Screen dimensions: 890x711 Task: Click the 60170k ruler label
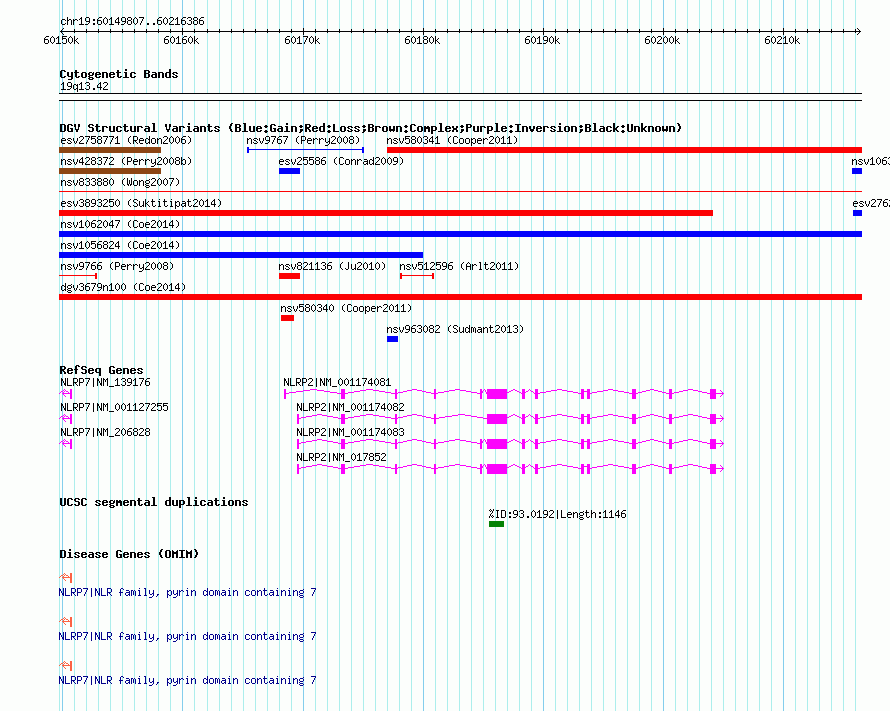[x=302, y=40]
